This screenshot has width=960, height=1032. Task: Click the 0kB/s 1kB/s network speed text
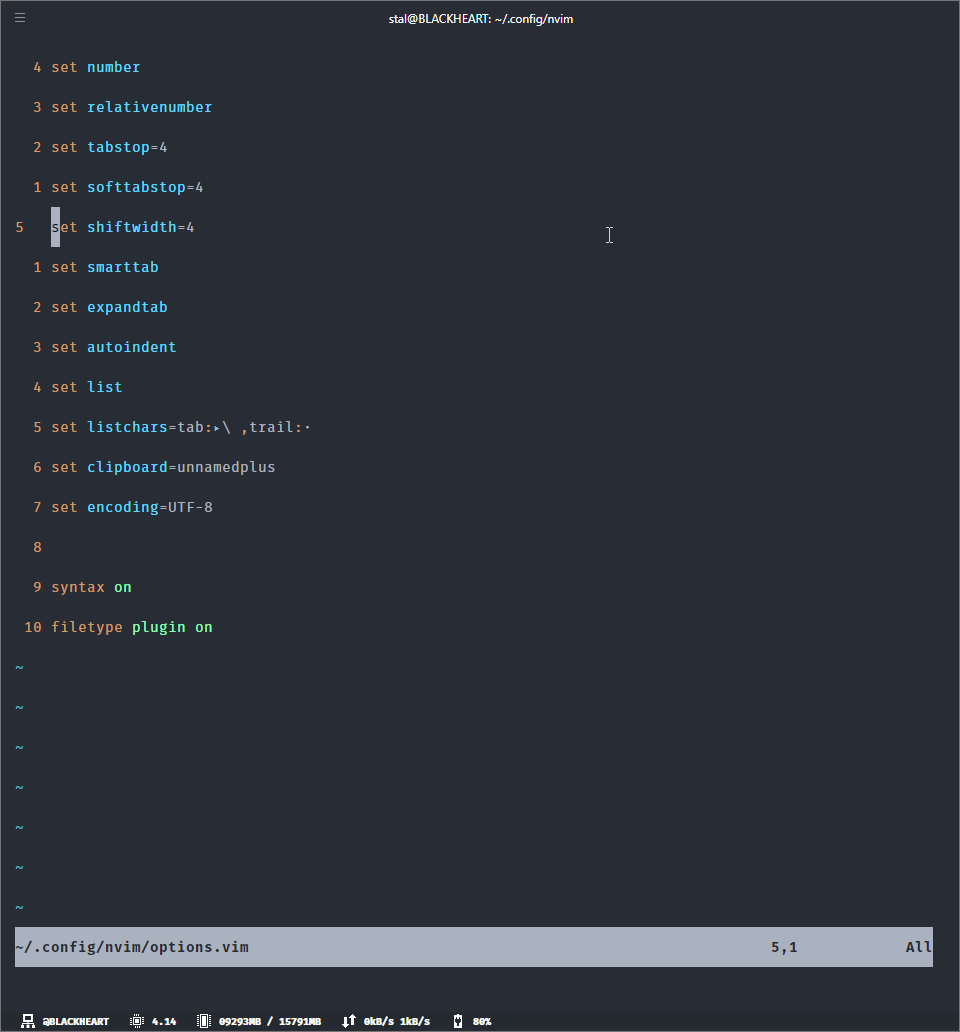[x=397, y=1021]
